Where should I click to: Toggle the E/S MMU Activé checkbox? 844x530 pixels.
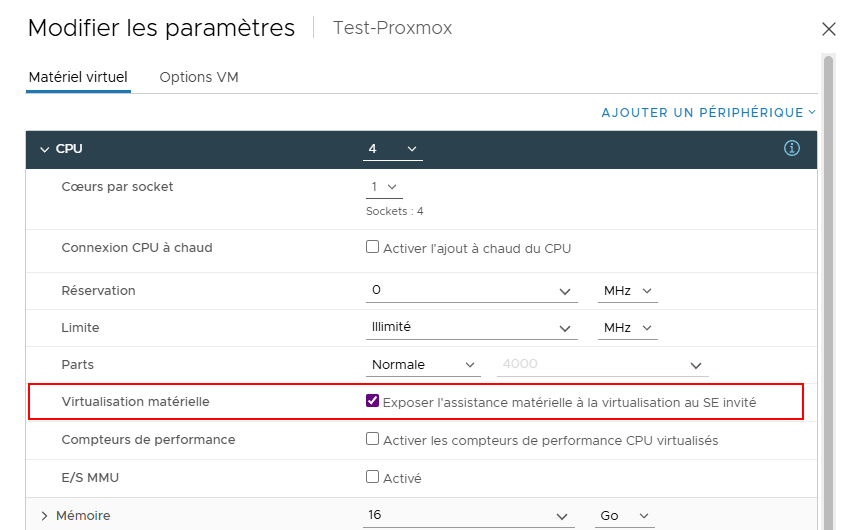pos(373,477)
